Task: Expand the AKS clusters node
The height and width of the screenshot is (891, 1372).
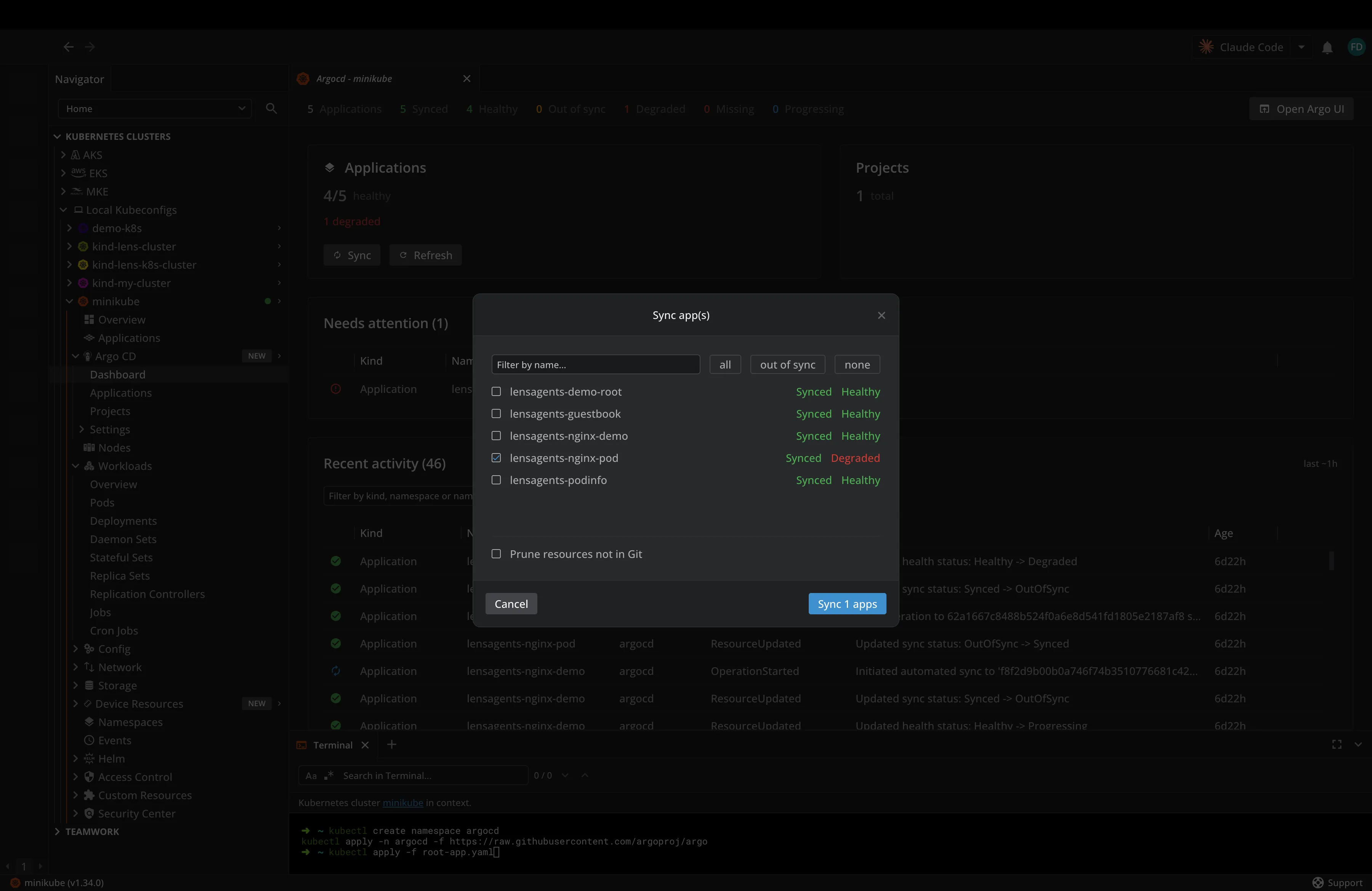Action: (x=63, y=154)
